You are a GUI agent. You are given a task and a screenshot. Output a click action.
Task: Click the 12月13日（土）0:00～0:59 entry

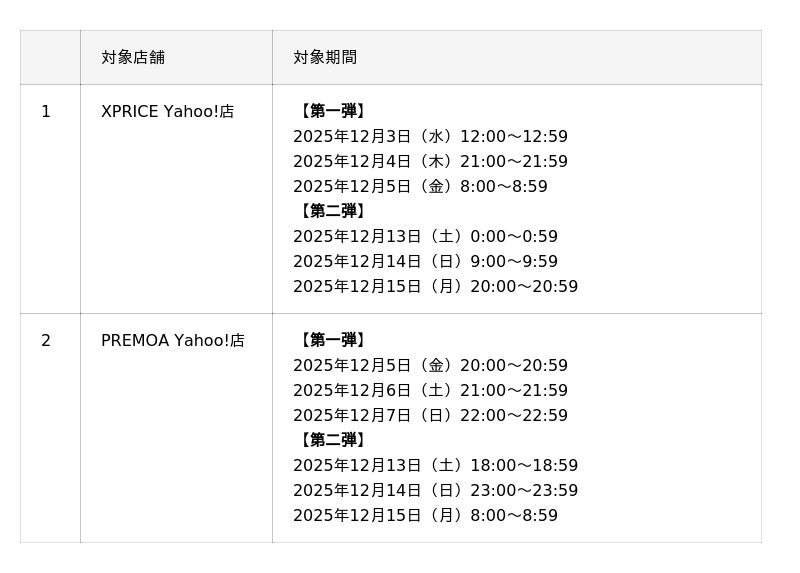coord(425,237)
